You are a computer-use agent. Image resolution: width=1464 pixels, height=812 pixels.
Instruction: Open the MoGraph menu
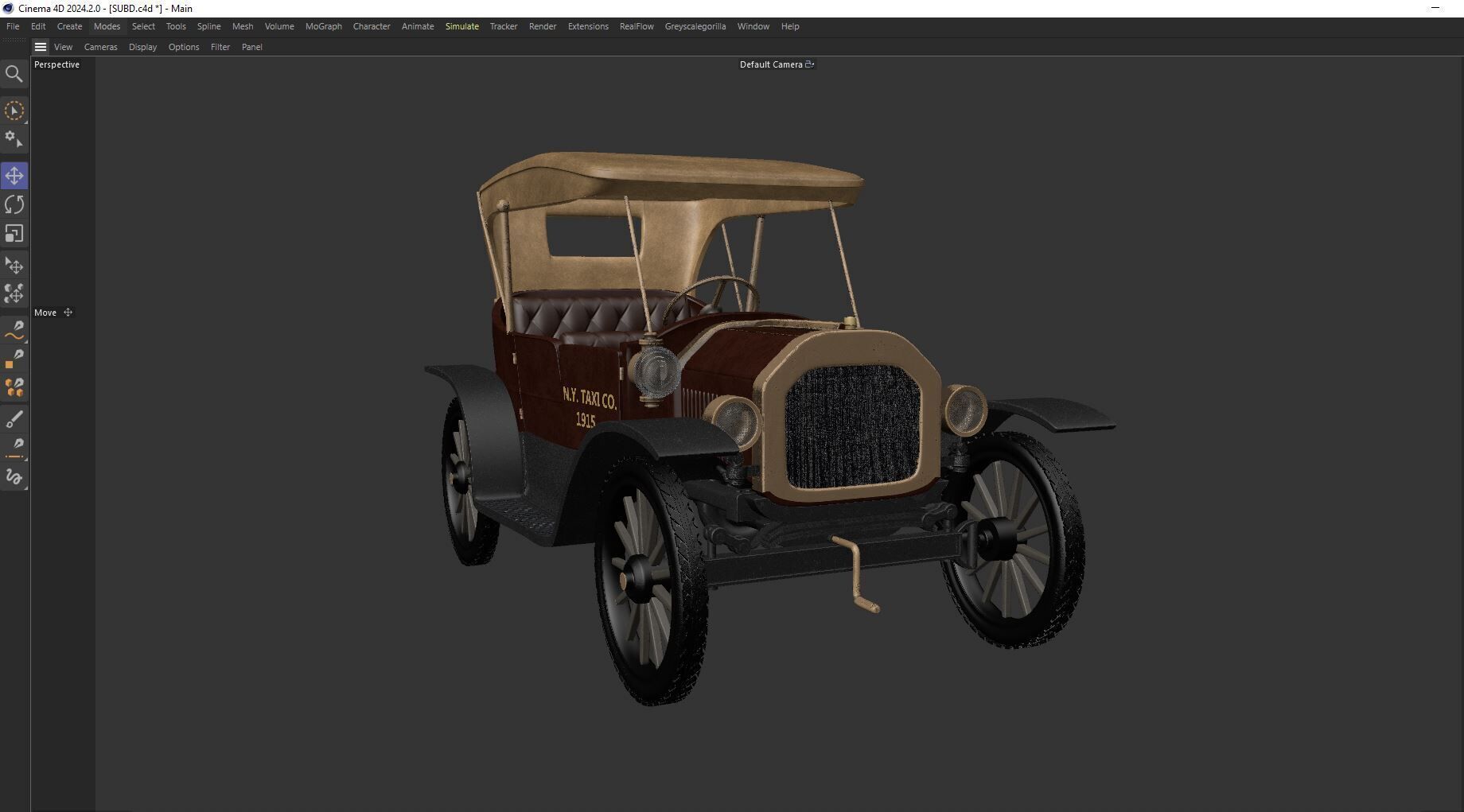[x=324, y=26]
